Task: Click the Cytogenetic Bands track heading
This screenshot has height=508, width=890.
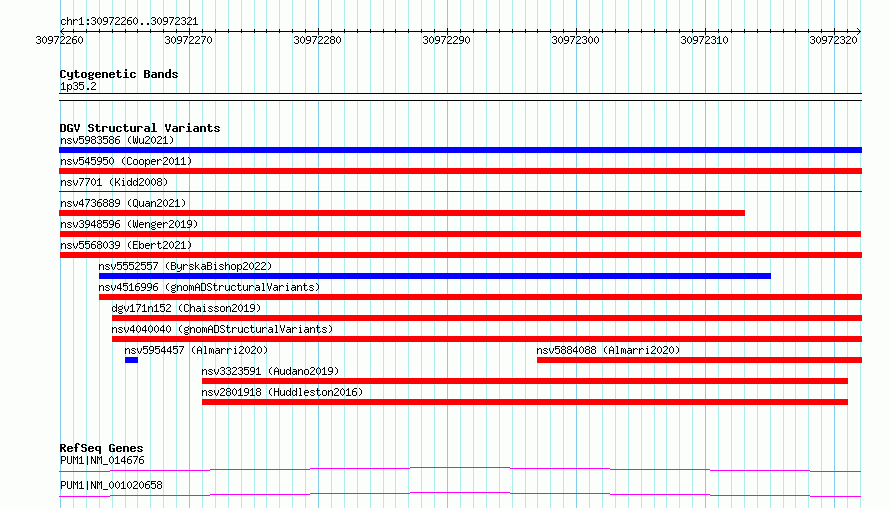Action: pyautogui.click(x=119, y=74)
